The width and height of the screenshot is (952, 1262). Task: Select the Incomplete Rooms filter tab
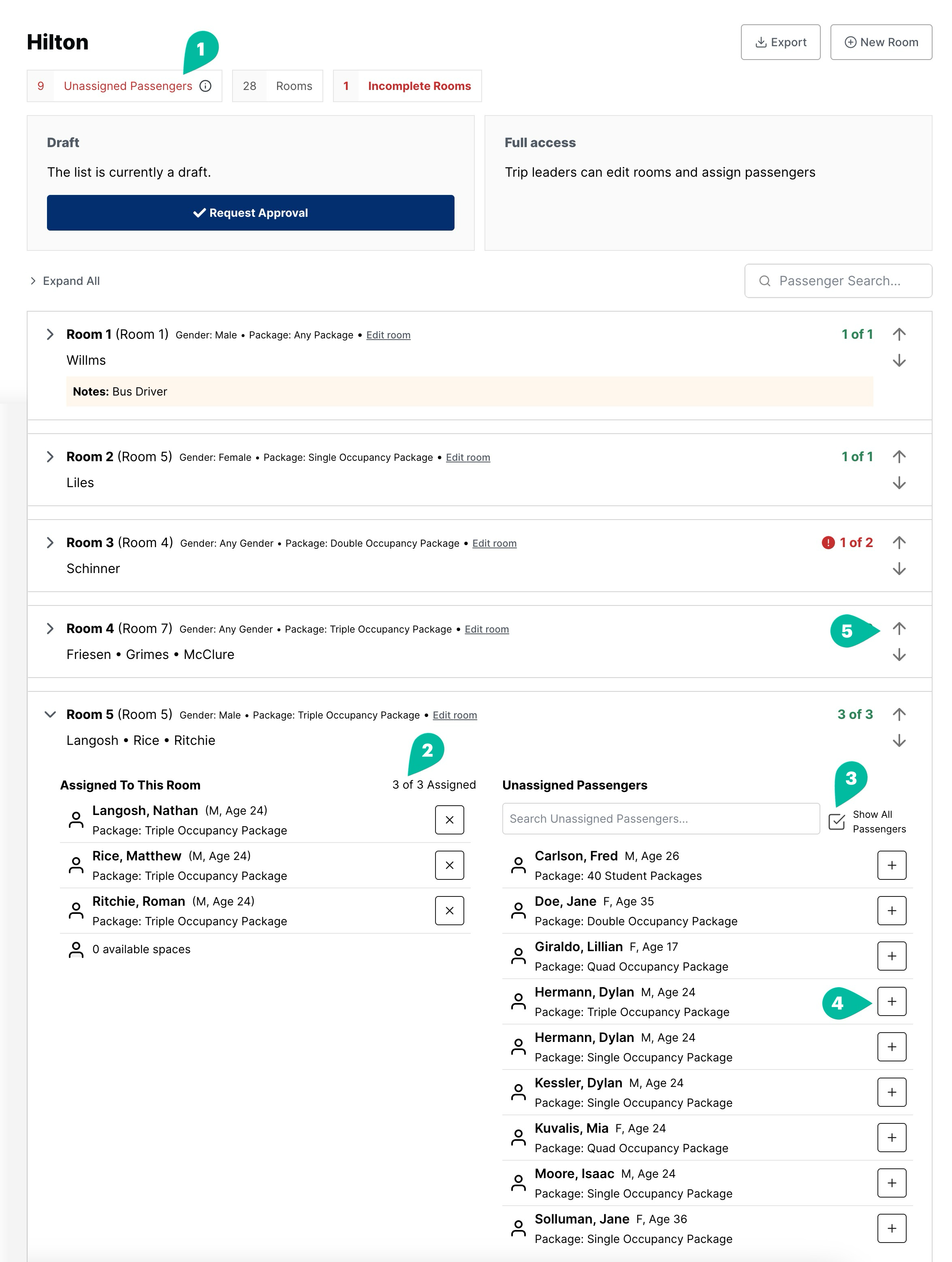tap(407, 86)
